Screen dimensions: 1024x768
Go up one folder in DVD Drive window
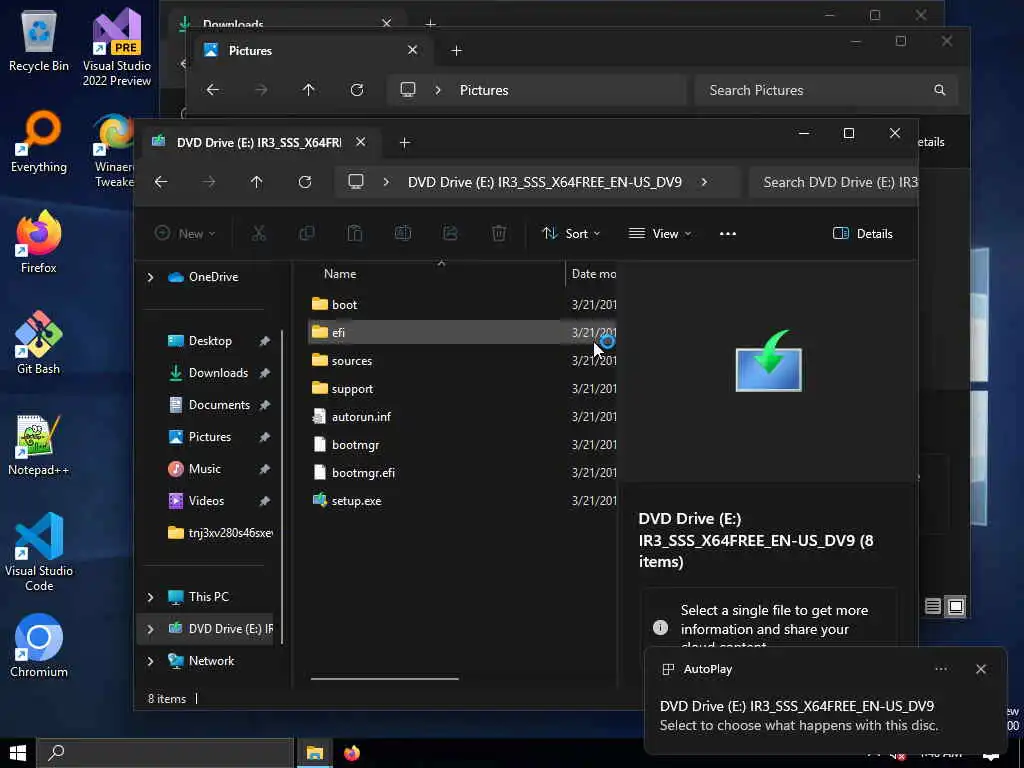coord(257,182)
